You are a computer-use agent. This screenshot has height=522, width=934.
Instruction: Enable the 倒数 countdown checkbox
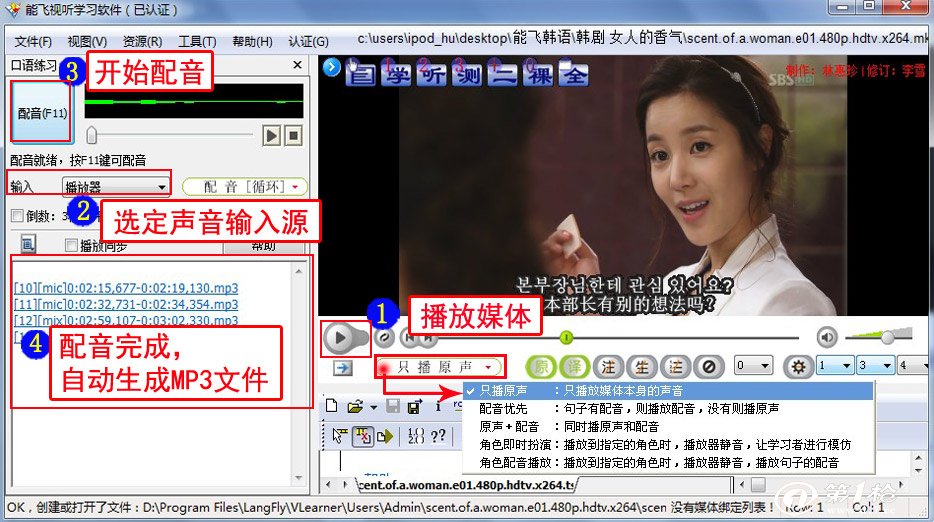[x=18, y=216]
